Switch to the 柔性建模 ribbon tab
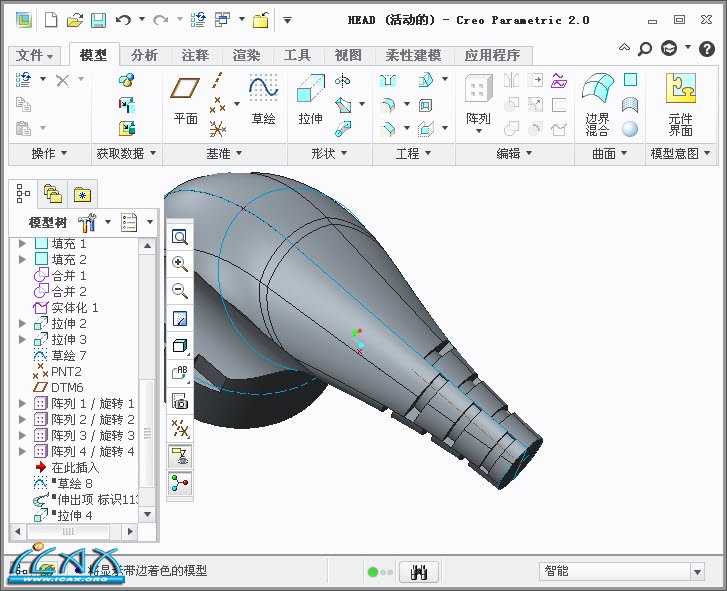The height and width of the screenshot is (591, 727). pyautogui.click(x=413, y=55)
